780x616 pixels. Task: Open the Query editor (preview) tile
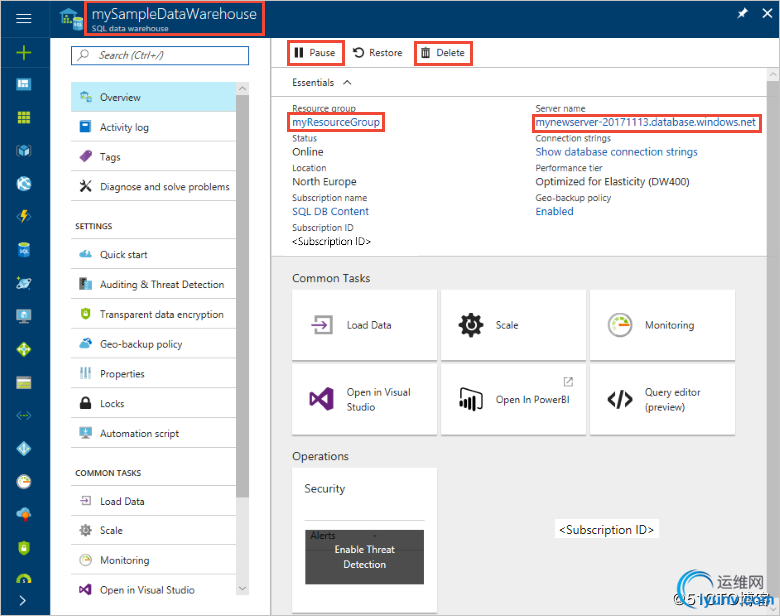[x=662, y=400]
